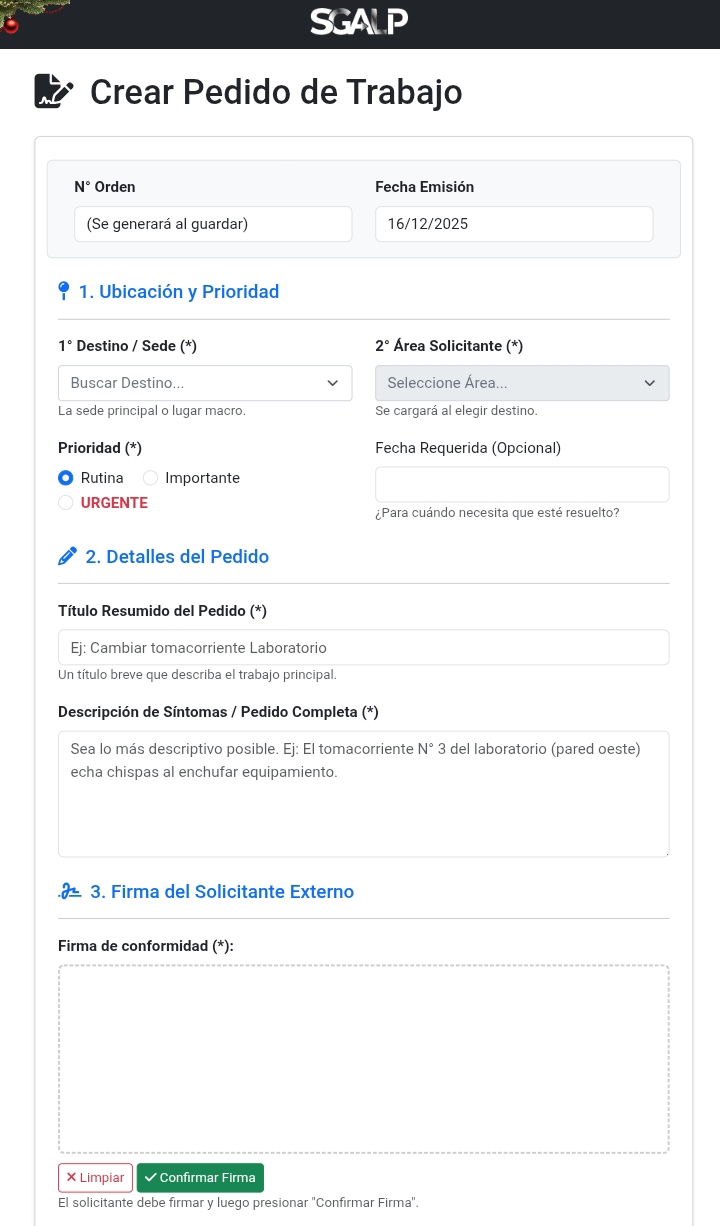Click the N° Orden field
This screenshot has height=1226, width=720.
[213, 224]
